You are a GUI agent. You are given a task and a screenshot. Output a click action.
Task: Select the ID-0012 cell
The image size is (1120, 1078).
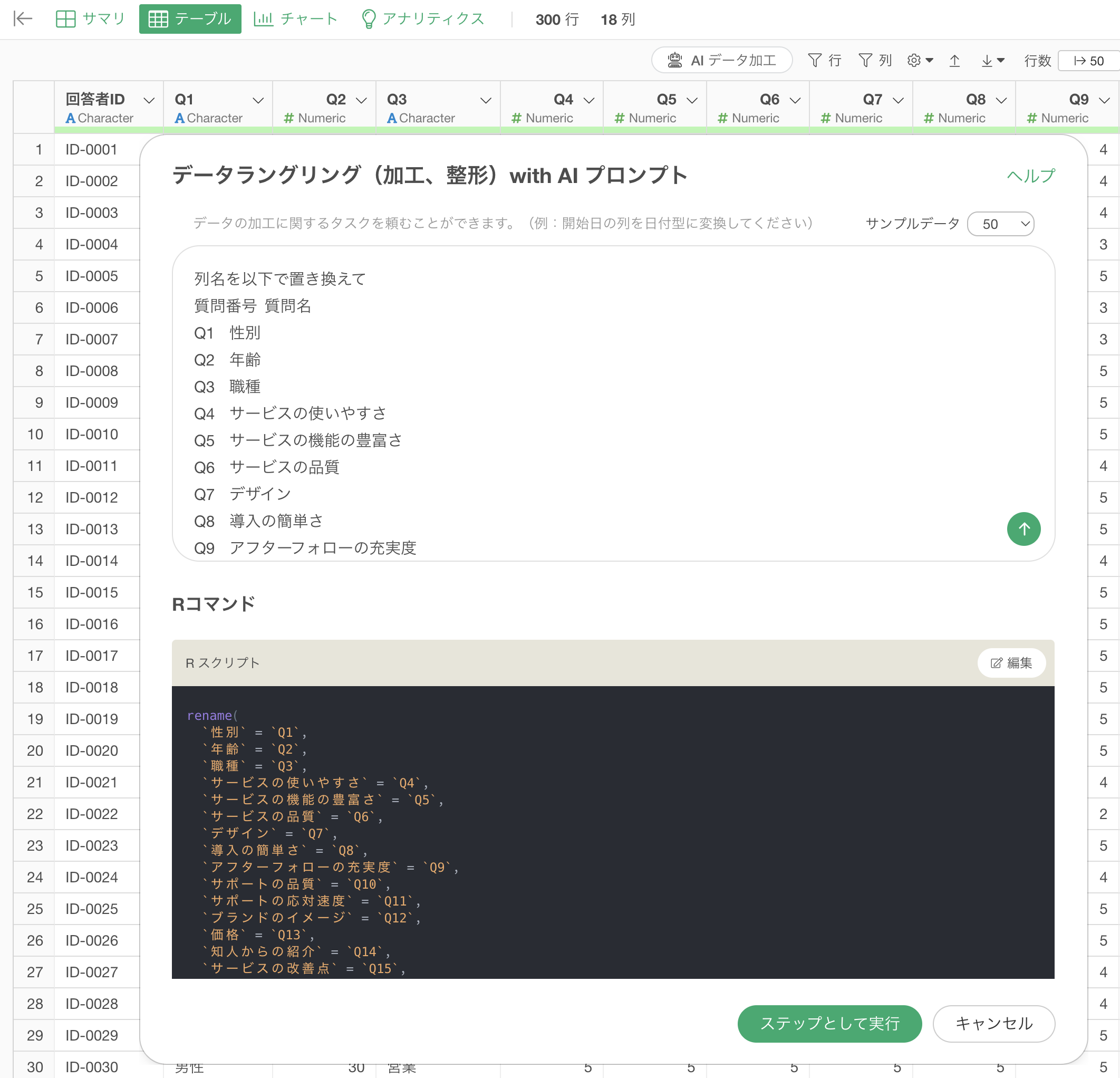point(96,497)
